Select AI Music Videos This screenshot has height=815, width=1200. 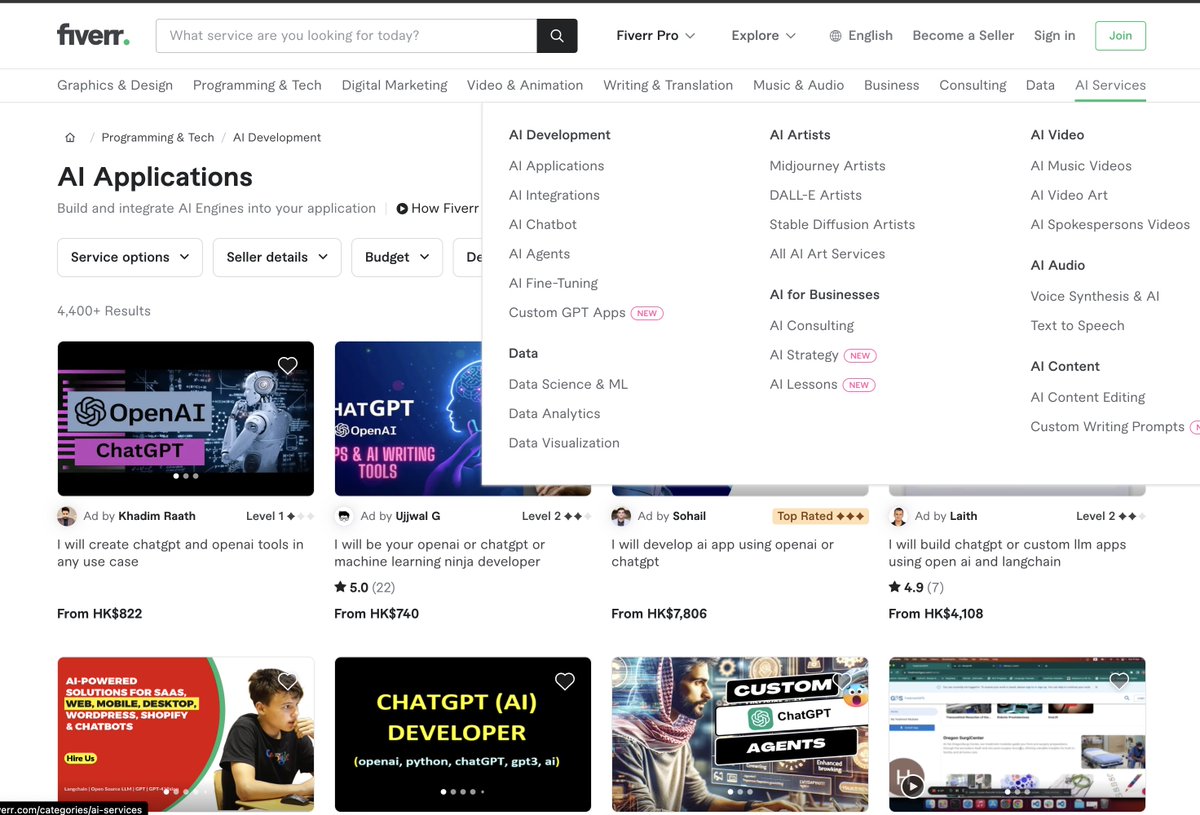pyautogui.click(x=1081, y=166)
